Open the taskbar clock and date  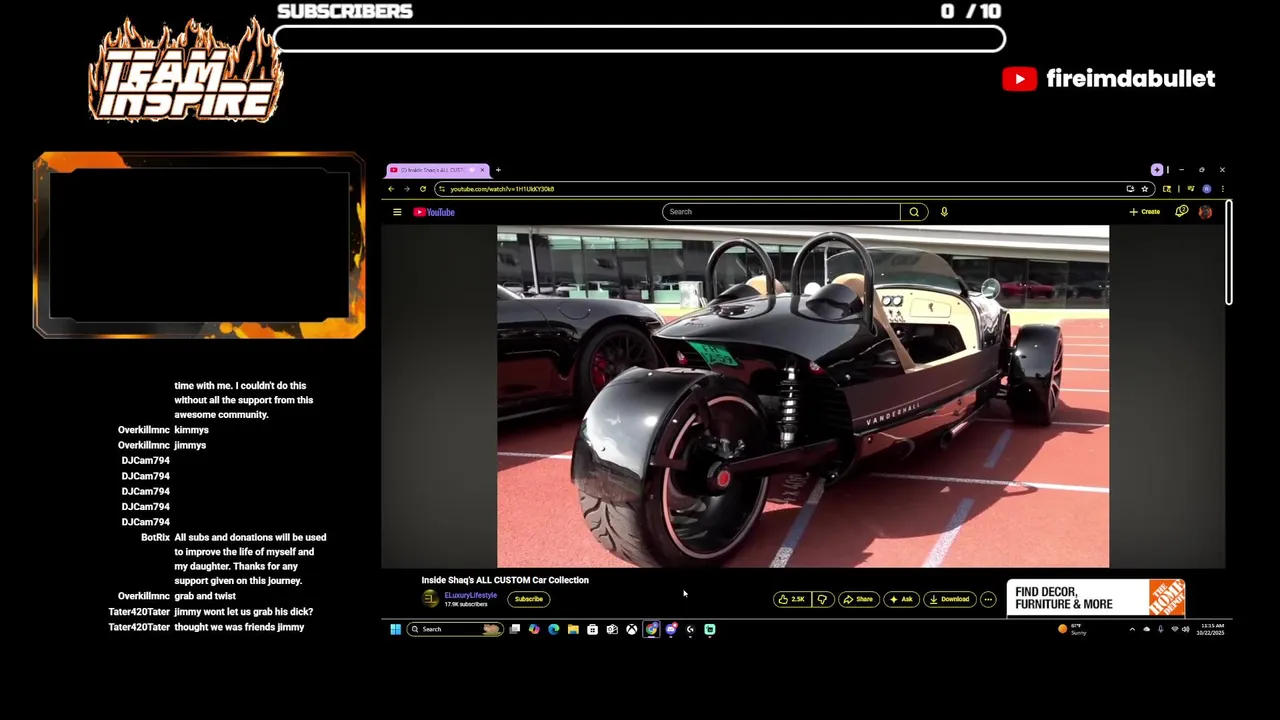pos(1211,629)
